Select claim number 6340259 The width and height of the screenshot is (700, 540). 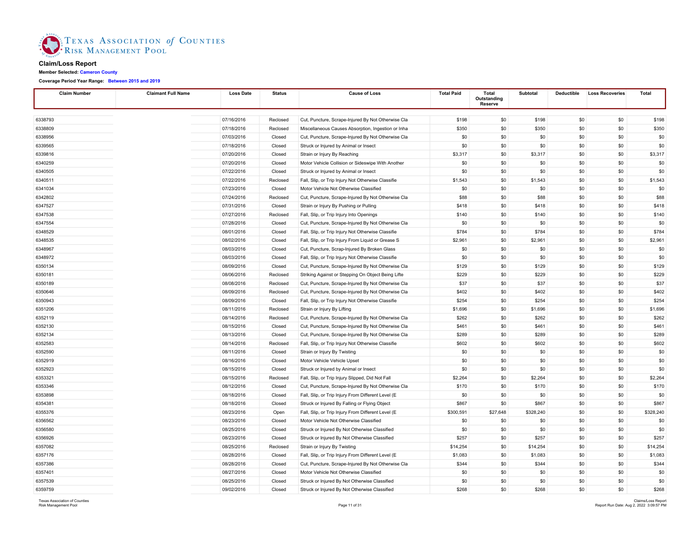(x=45, y=163)
